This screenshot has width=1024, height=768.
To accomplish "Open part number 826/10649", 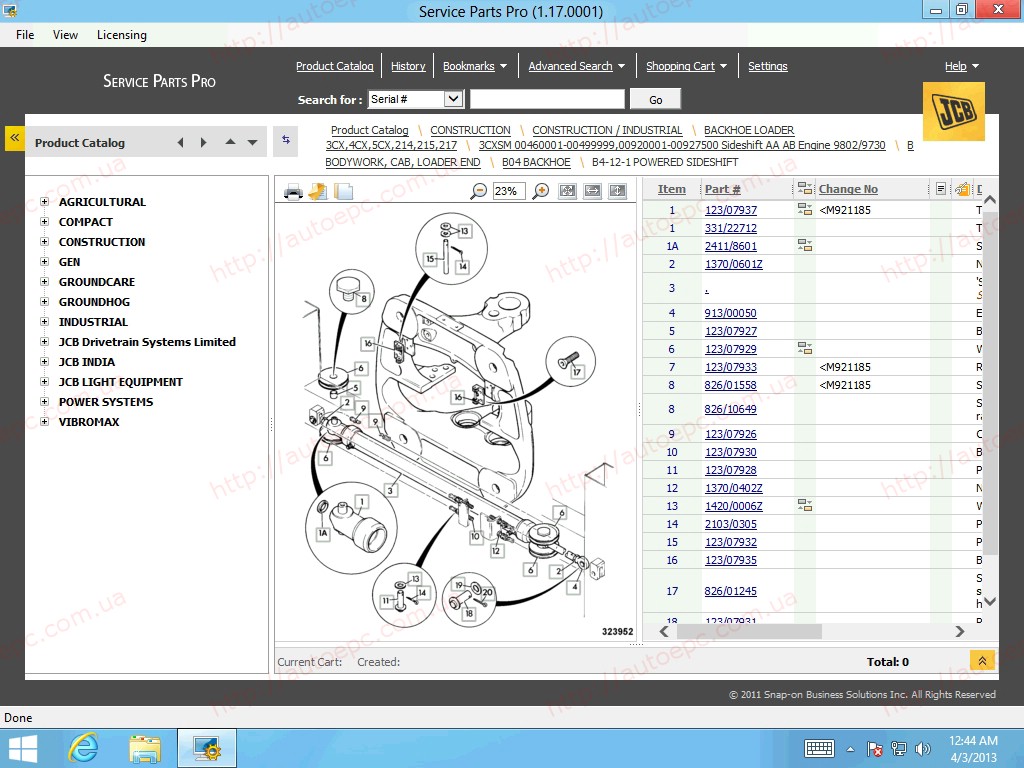I will (730, 409).
